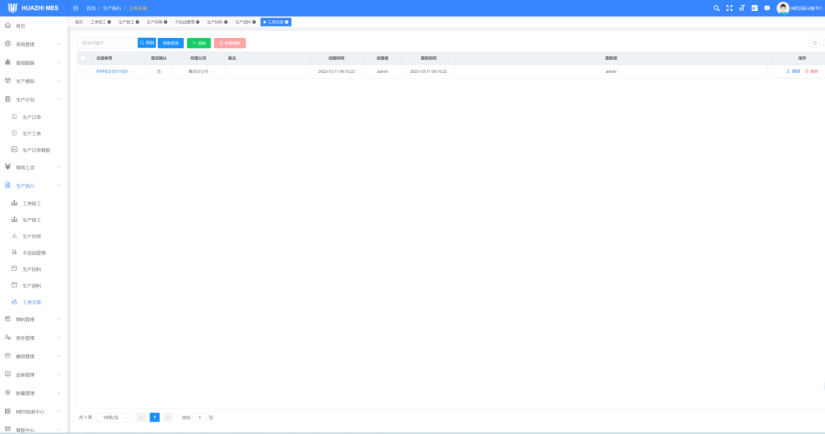The image size is (825, 434).
Task: Open the language switch icon
Action: pos(755,8)
